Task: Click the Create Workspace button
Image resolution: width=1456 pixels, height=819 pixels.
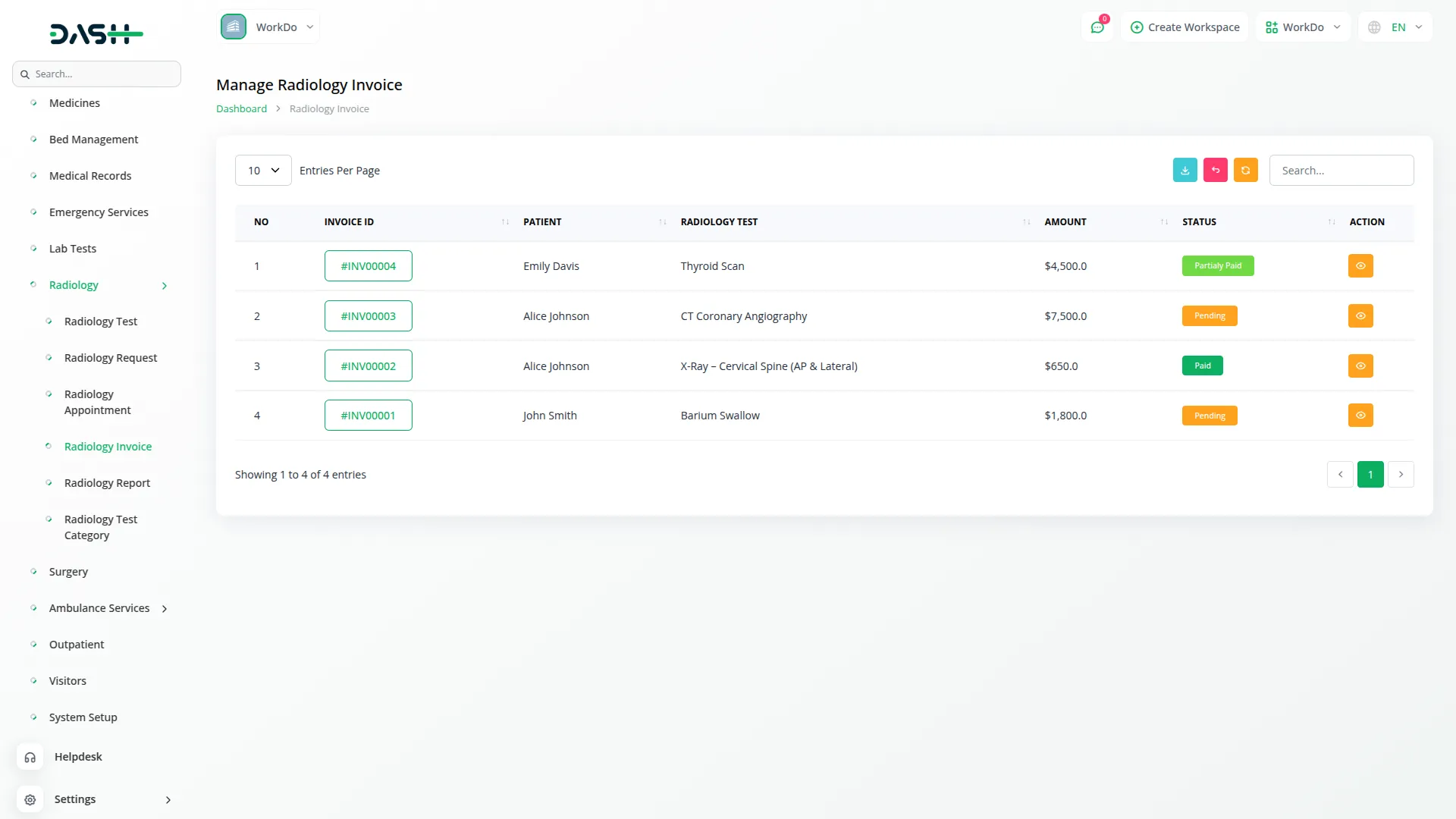Action: 1185,27
